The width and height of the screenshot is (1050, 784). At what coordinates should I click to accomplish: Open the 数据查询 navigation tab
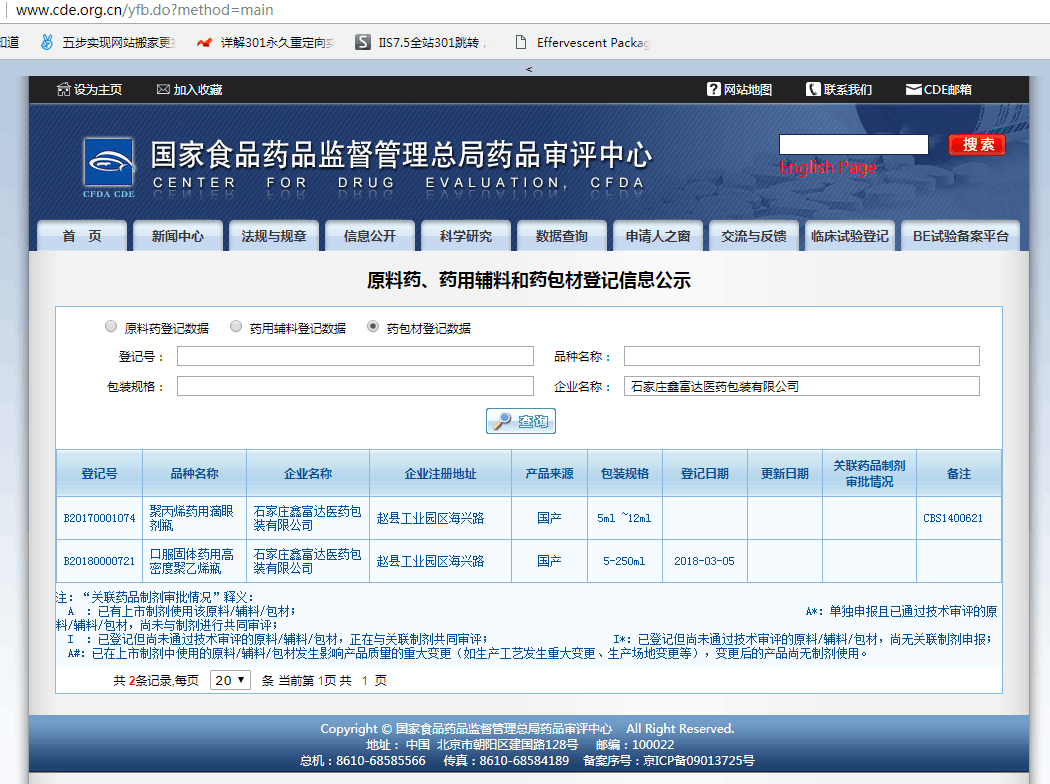coord(561,236)
